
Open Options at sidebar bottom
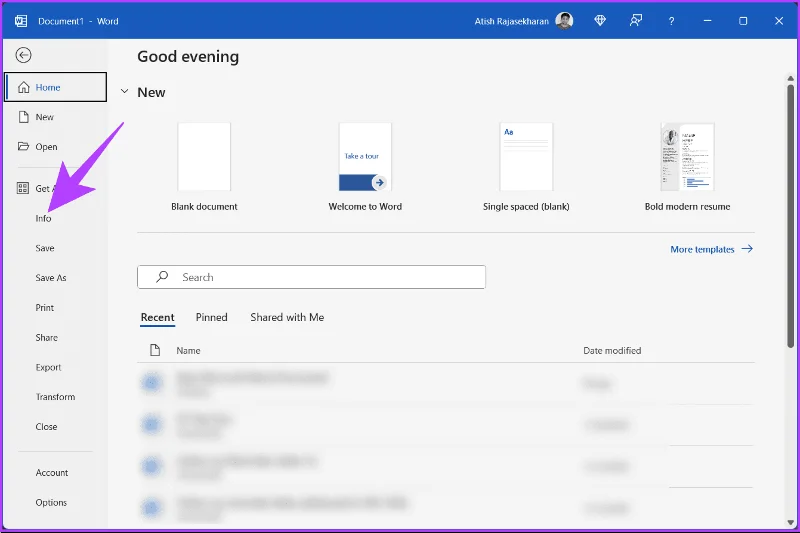pyautogui.click(x=51, y=502)
